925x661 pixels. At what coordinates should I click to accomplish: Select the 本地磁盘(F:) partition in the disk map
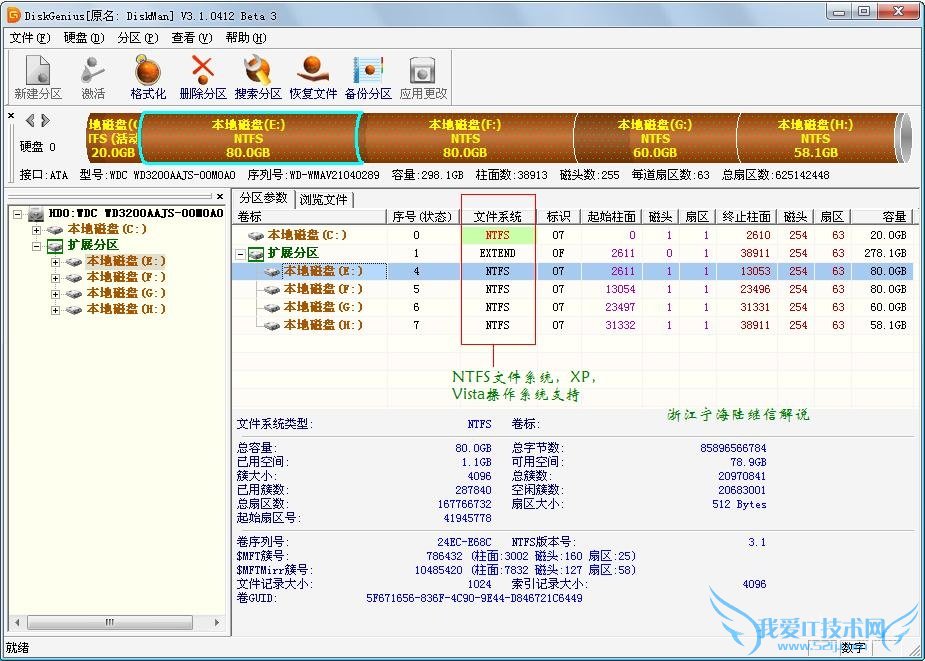tap(464, 140)
